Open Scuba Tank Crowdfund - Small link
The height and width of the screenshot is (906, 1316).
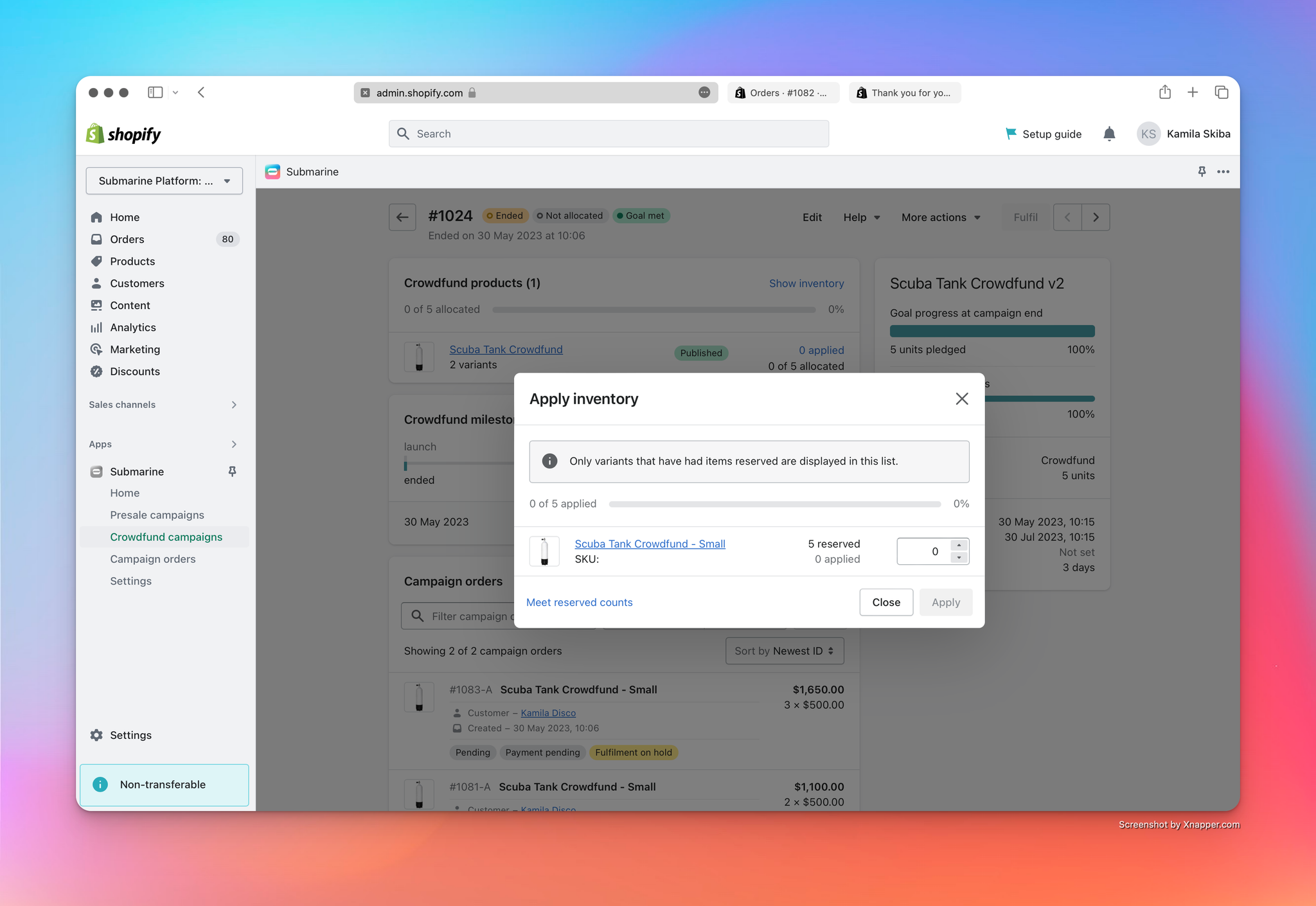[650, 544]
